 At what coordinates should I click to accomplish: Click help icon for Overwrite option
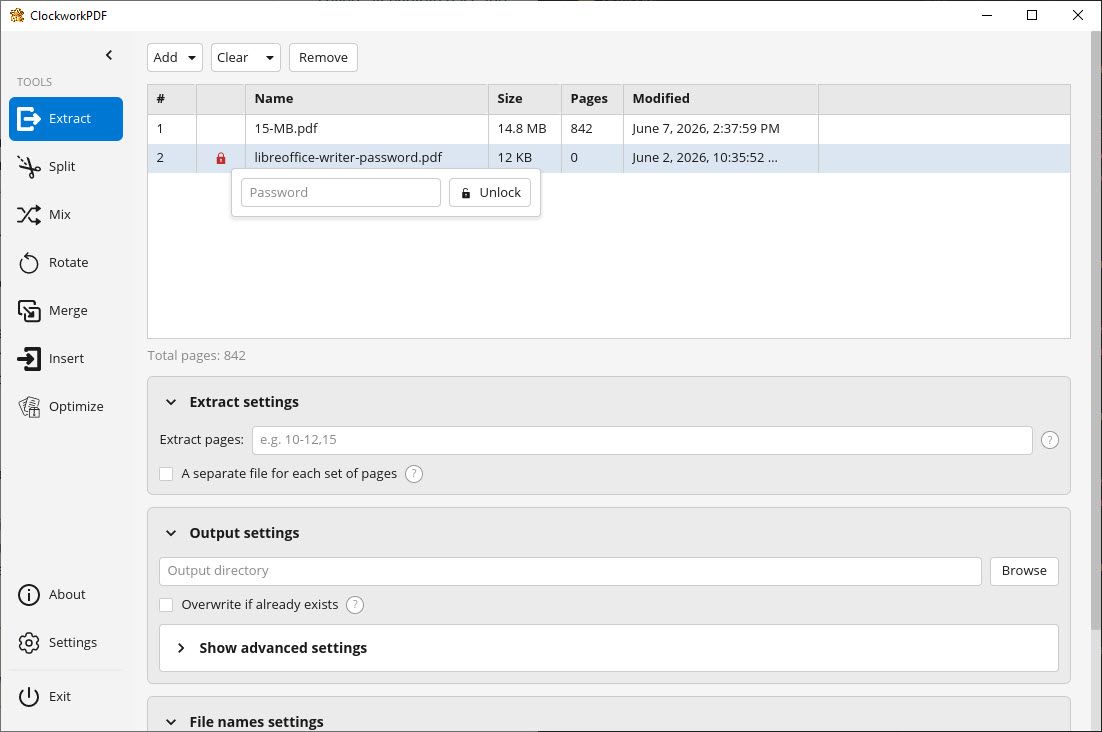coord(355,605)
